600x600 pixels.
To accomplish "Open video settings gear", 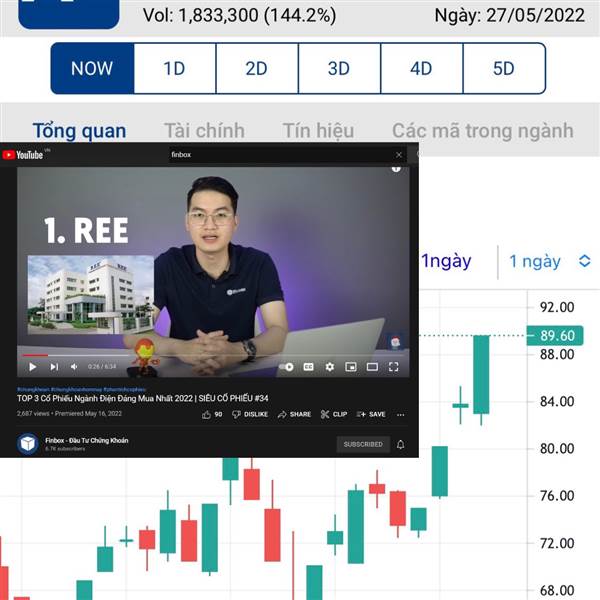I will [329, 367].
